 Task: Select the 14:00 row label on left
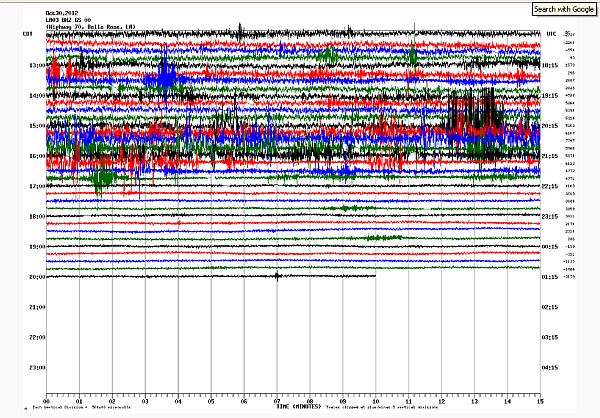click(34, 96)
